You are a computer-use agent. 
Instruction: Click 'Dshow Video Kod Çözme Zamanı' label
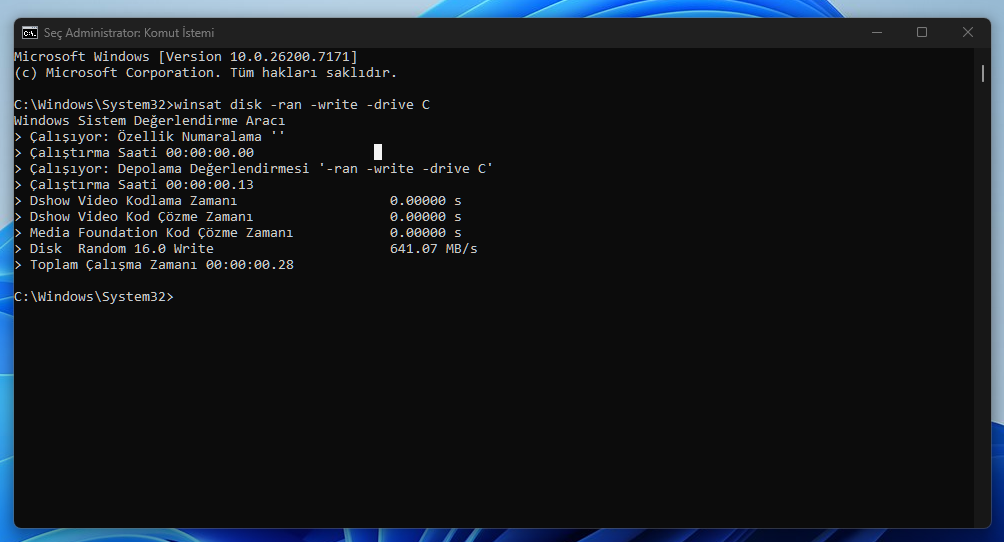[141, 217]
